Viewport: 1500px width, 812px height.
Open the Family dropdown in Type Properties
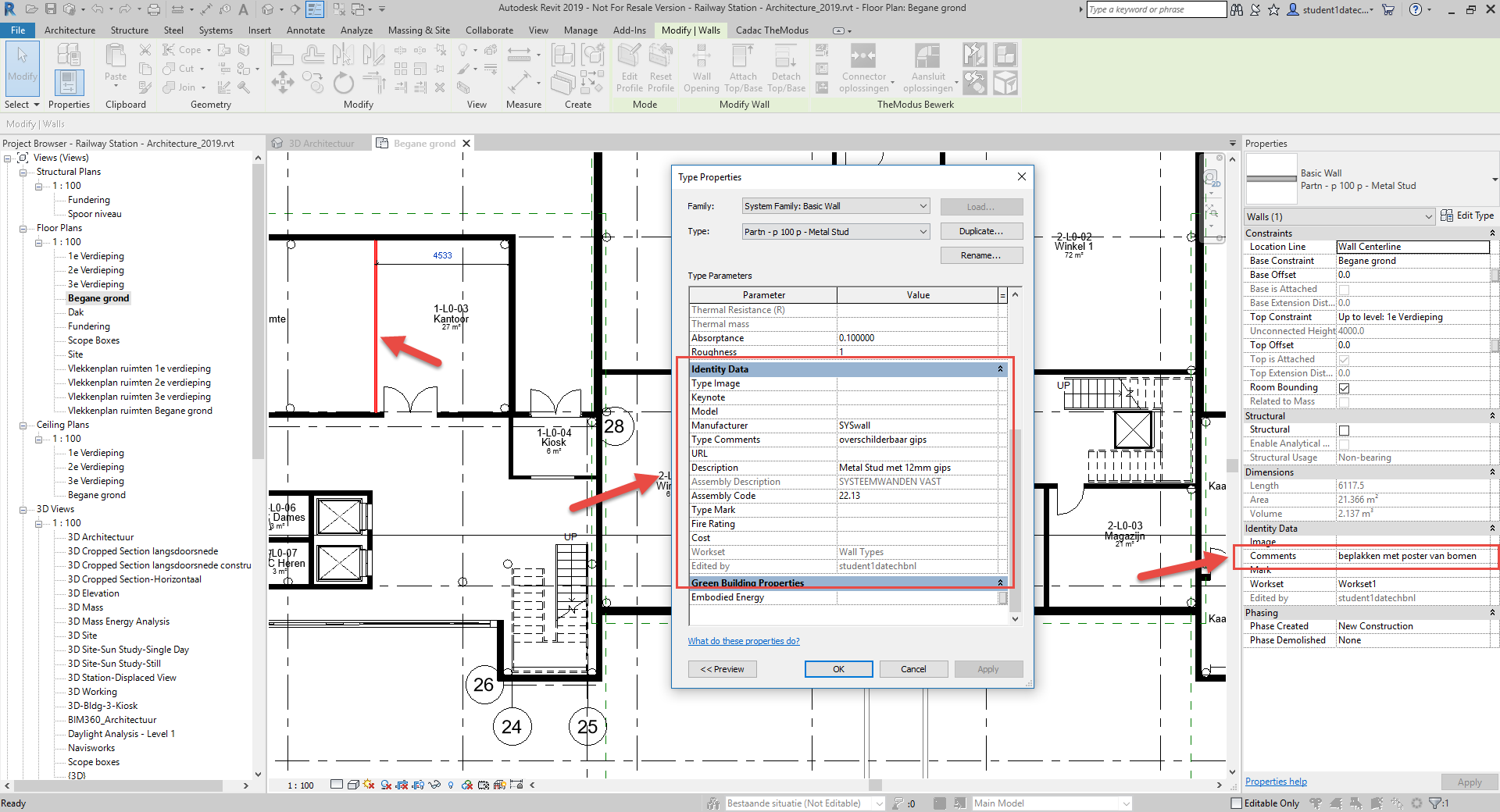pyautogui.click(x=836, y=206)
